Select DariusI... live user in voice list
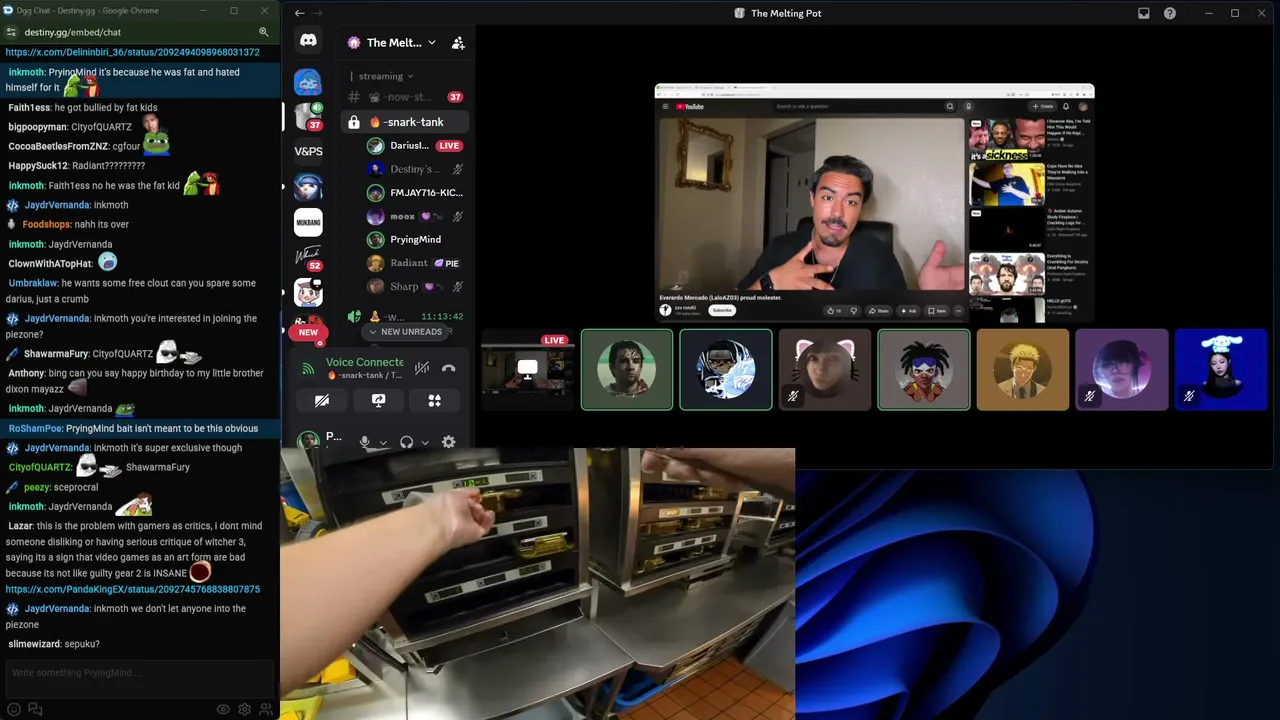Viewport: 1280px width, 720px height. pyautogui.click(x=415, y=146)
